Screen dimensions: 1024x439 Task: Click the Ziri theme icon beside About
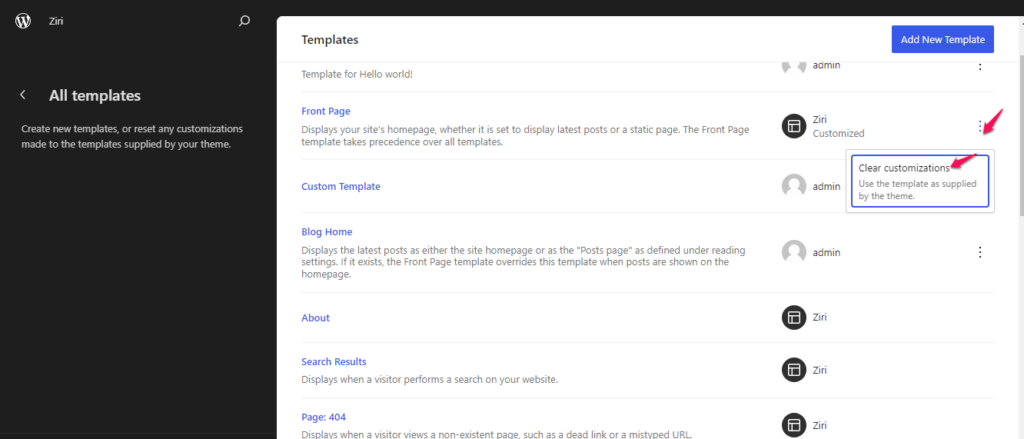pos(794,317)
